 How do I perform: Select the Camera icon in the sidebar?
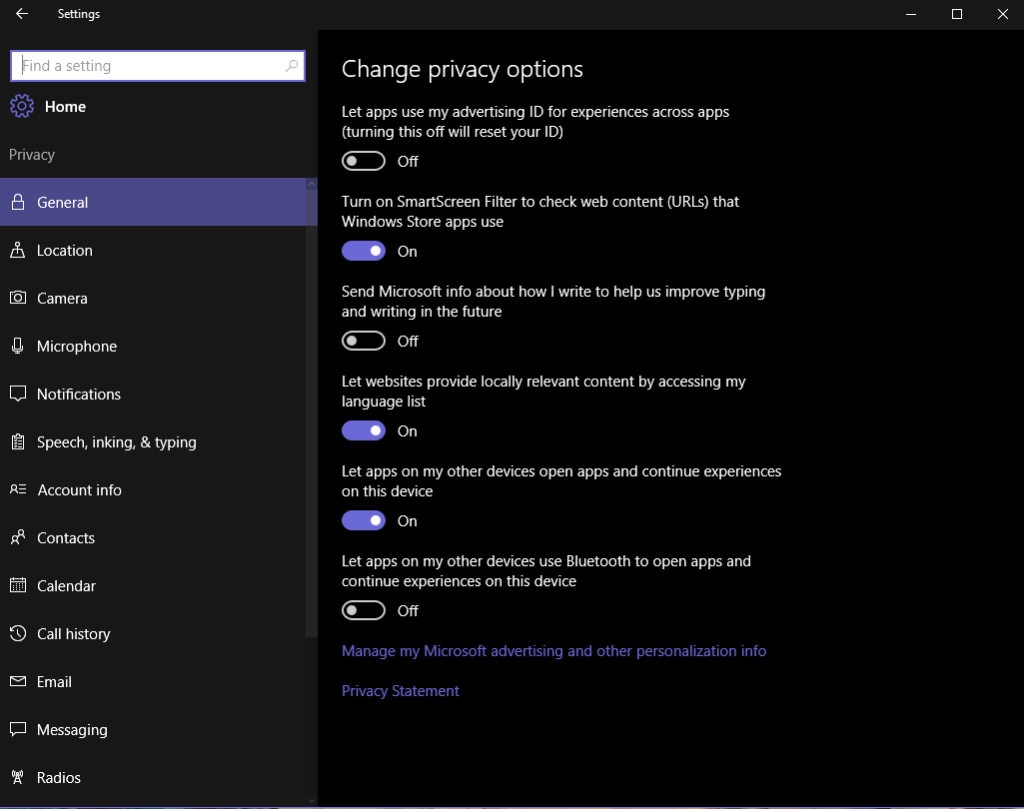click(18, 298)
